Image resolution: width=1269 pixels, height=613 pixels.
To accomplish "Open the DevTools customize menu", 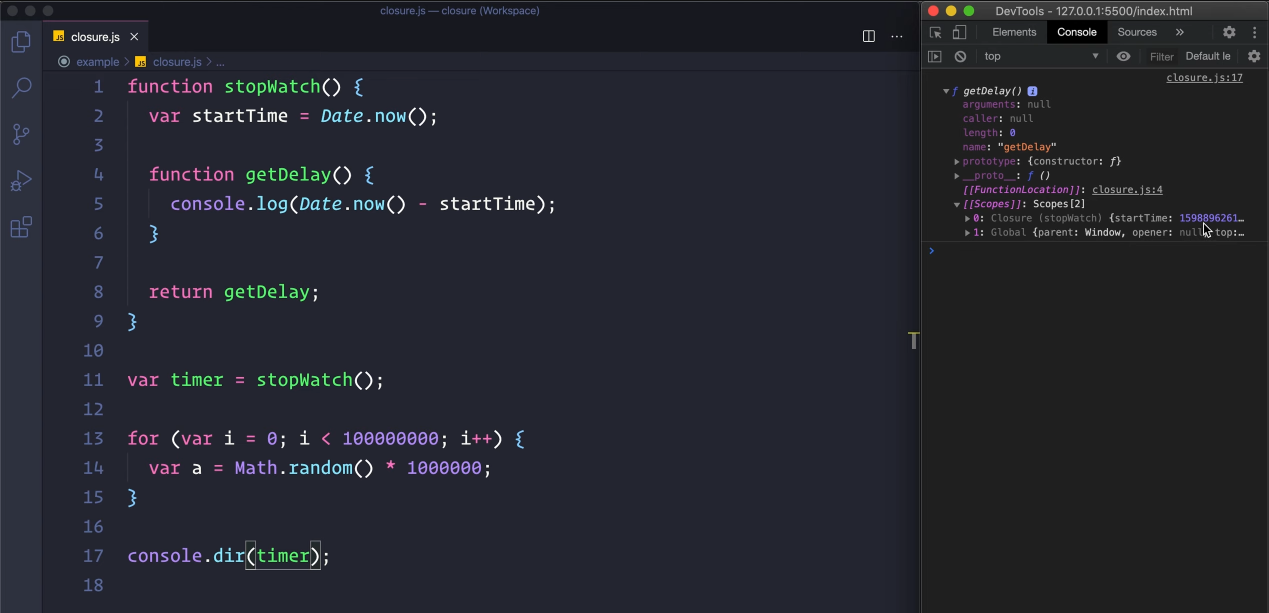I will [x=1254, y=32].
